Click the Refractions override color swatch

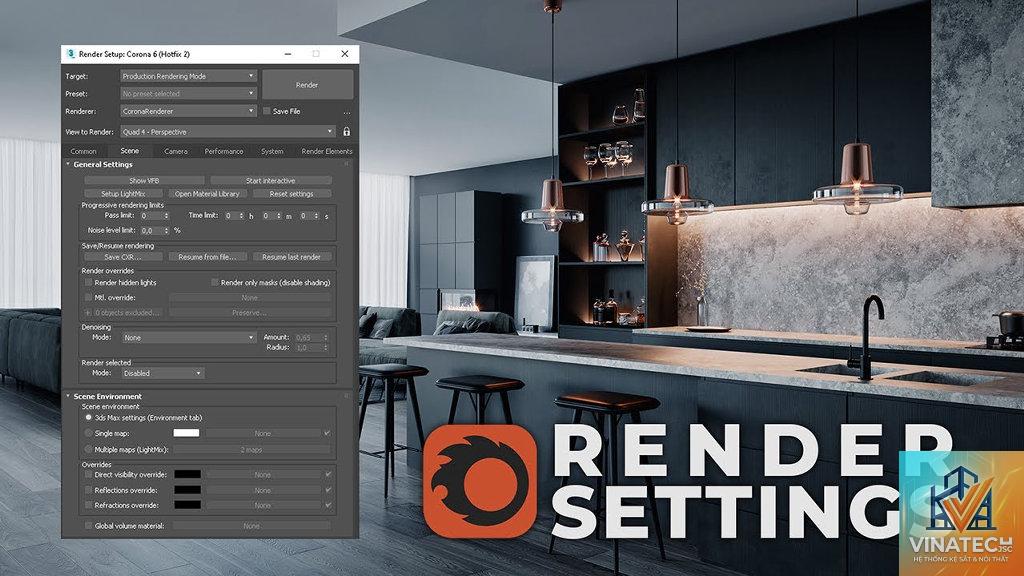tap(187, 505)
